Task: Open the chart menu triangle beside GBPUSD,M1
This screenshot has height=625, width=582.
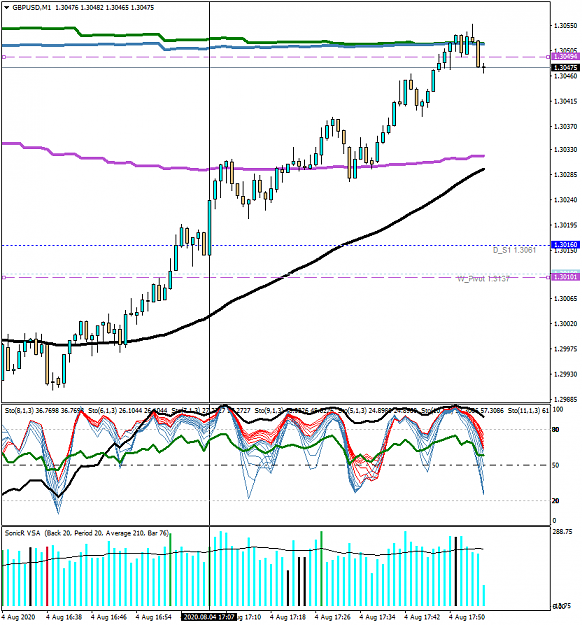Action: coord(6,8)
